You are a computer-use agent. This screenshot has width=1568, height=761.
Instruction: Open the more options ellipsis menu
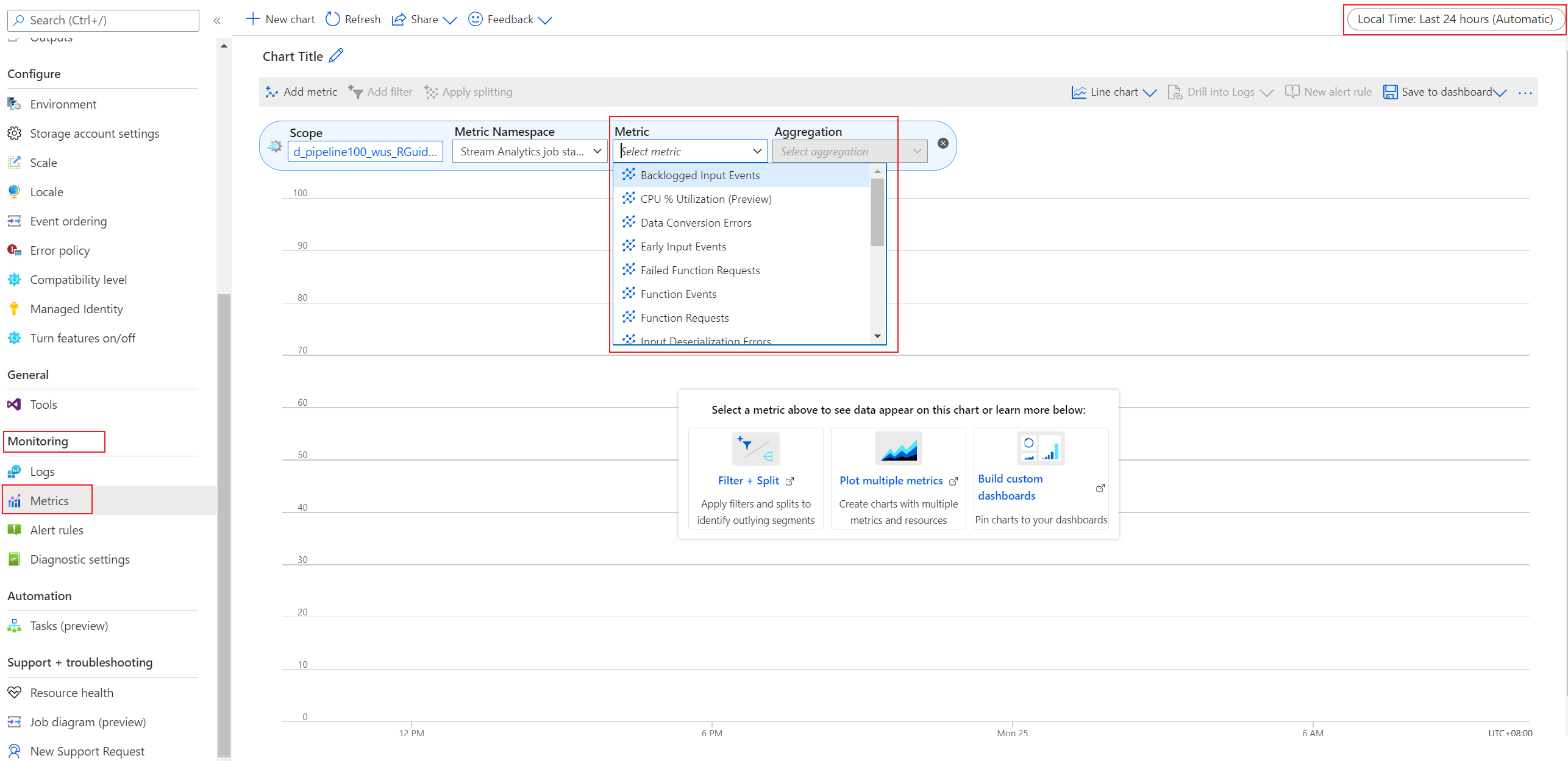(1525, 93)
